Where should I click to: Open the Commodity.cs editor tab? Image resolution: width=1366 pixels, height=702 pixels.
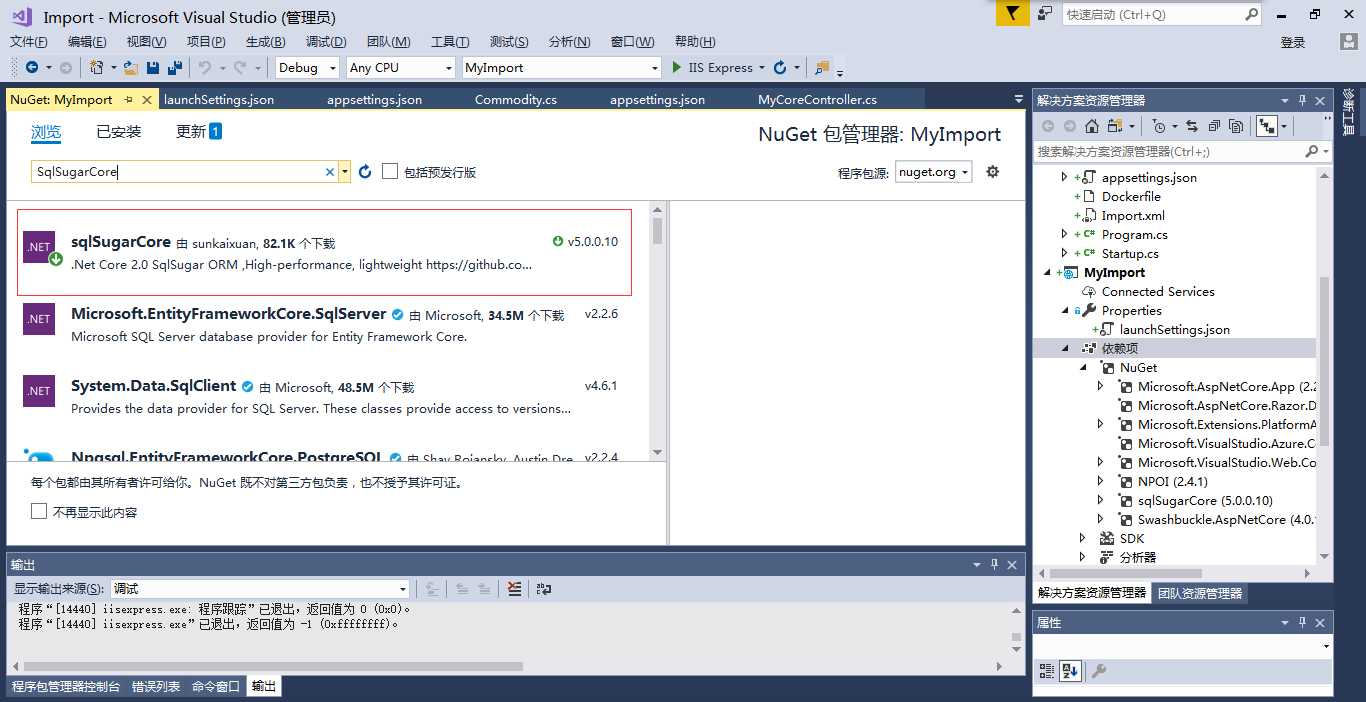coord(516,100)
